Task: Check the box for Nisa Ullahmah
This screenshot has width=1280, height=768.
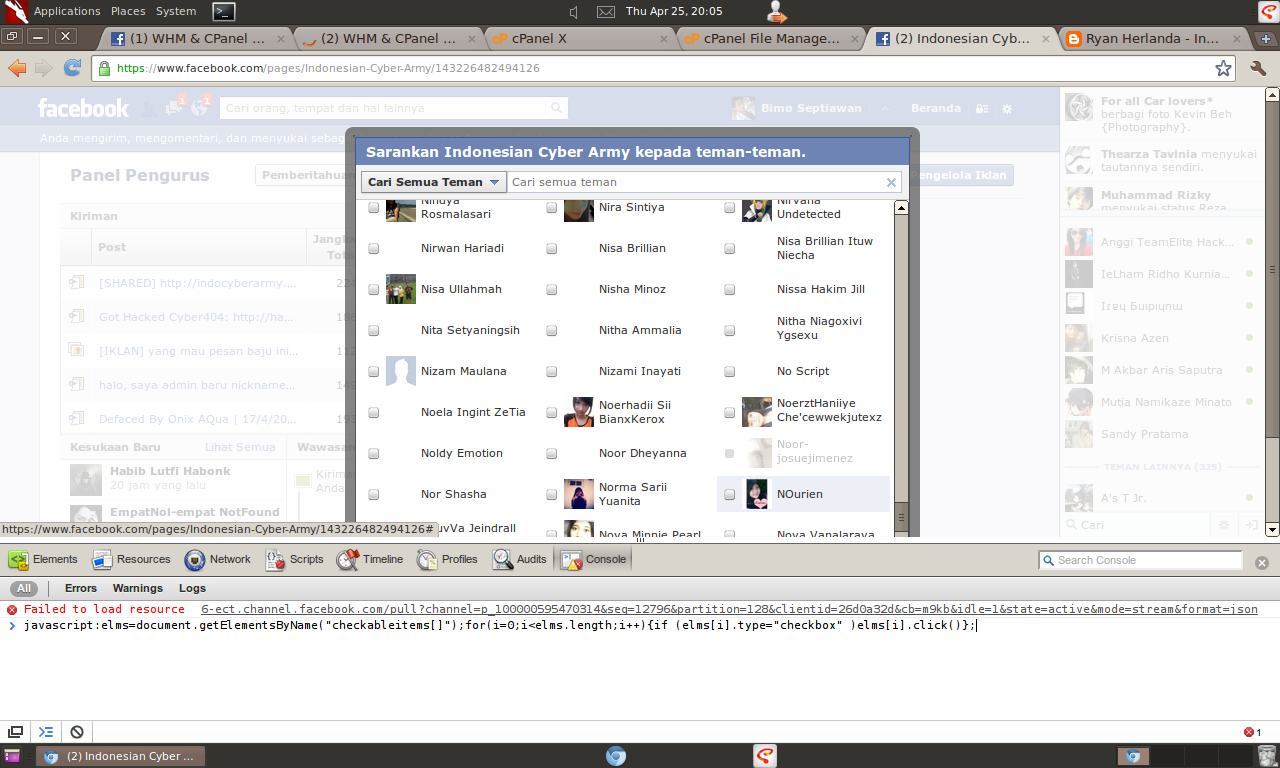Action: tap(374, 289)
